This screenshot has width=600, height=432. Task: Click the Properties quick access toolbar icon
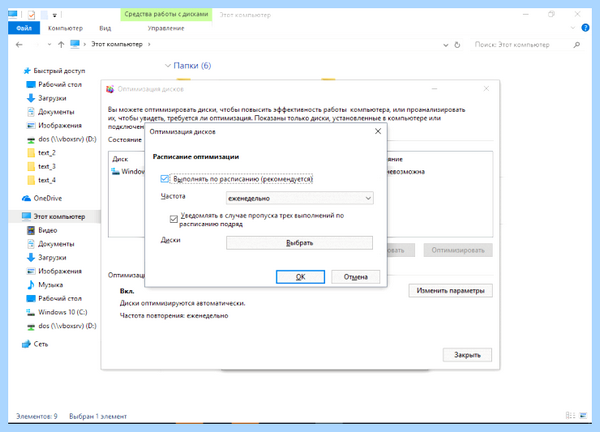[x=32, y=15]
